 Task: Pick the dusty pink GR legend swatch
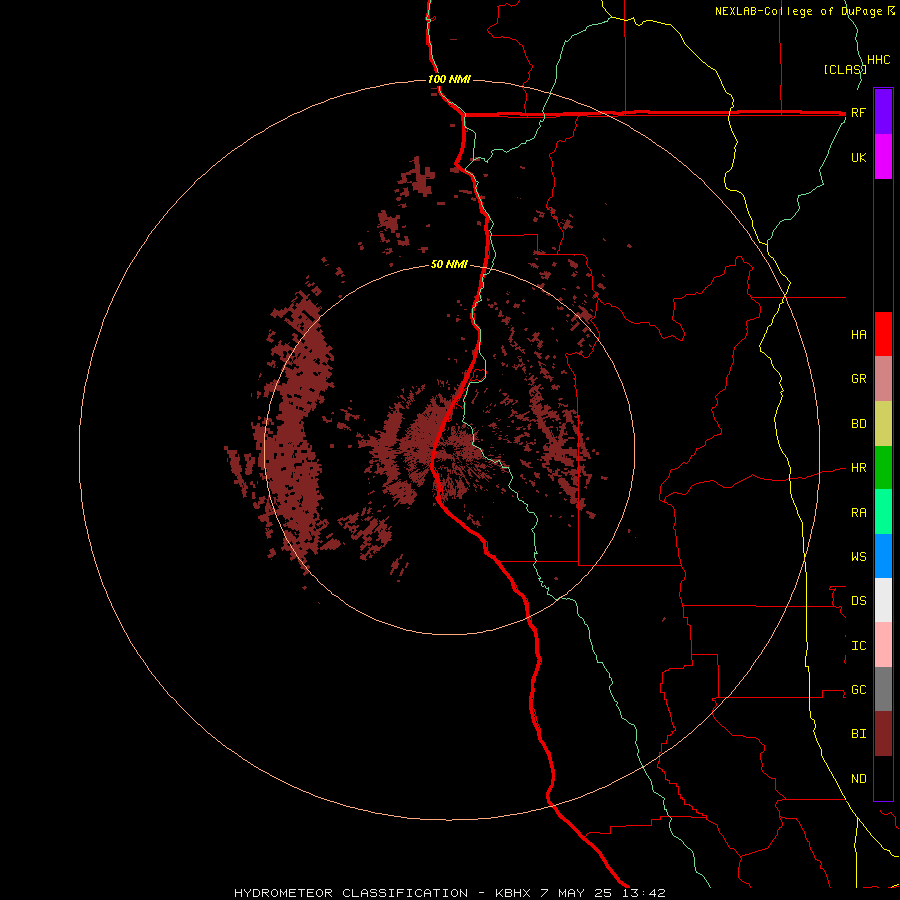tap(883, 379)
